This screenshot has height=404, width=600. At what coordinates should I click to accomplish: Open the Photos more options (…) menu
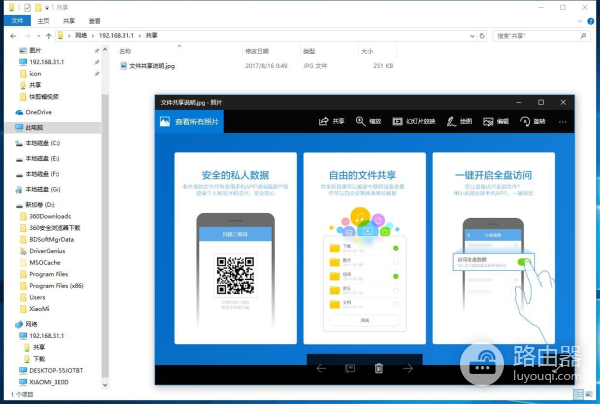pyautogui.click(x=565, y=121)
